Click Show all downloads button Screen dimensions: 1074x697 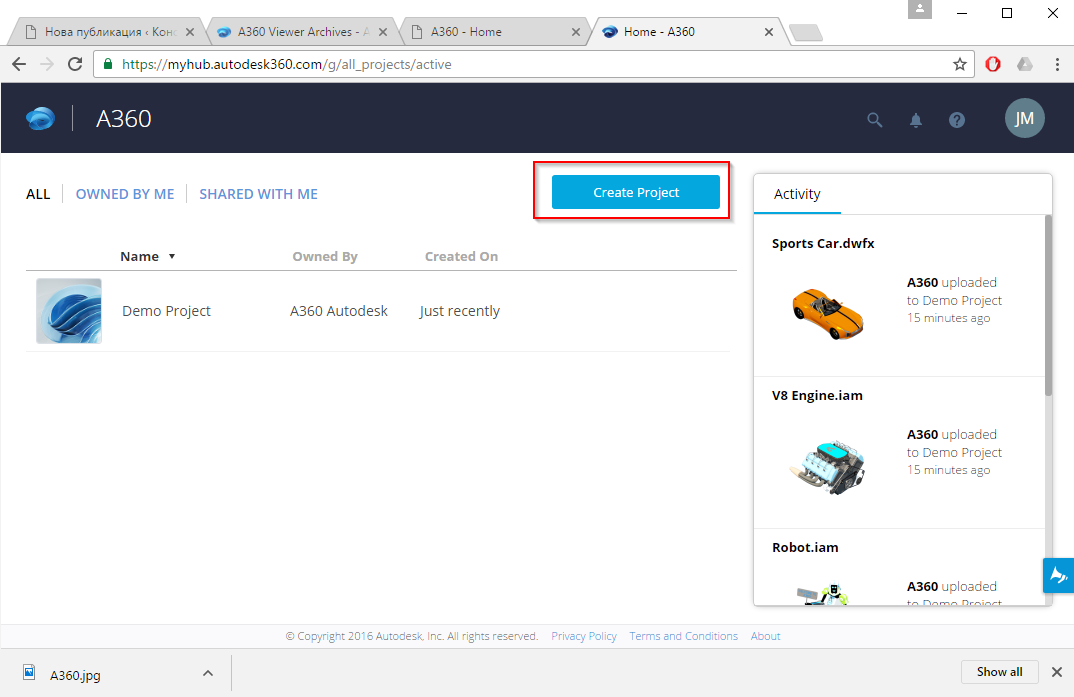pos(999,672)
